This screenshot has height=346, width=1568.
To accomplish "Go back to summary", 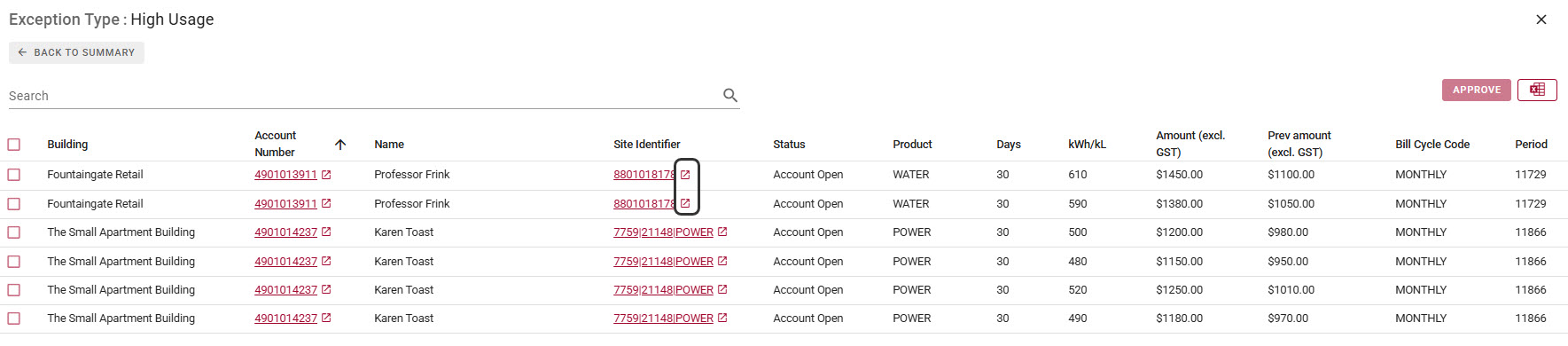I will [76, 52].
